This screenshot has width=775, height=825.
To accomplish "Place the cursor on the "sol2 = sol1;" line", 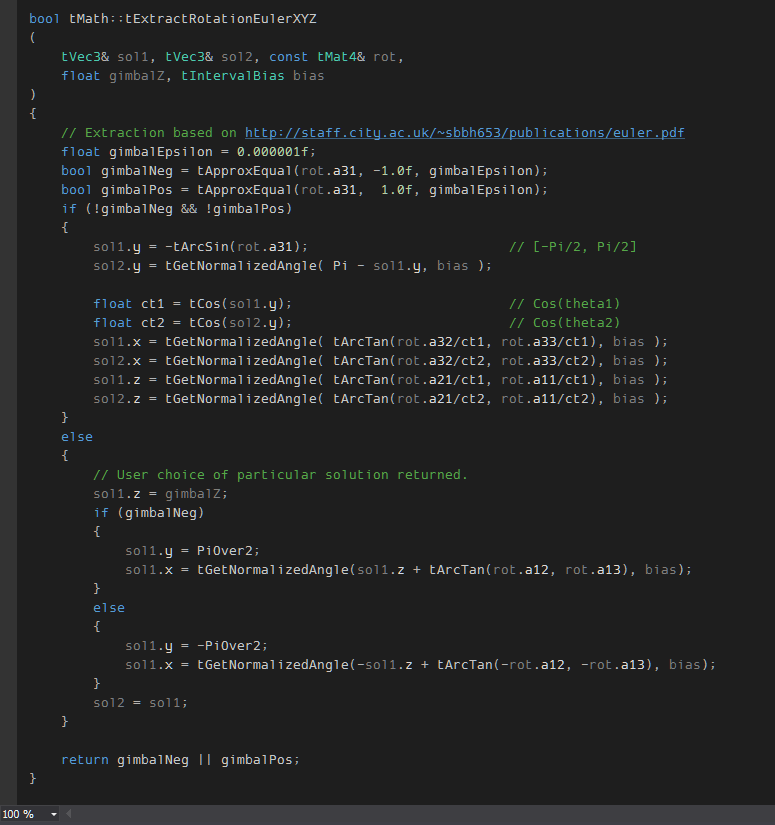I will (x=140, y=702).
